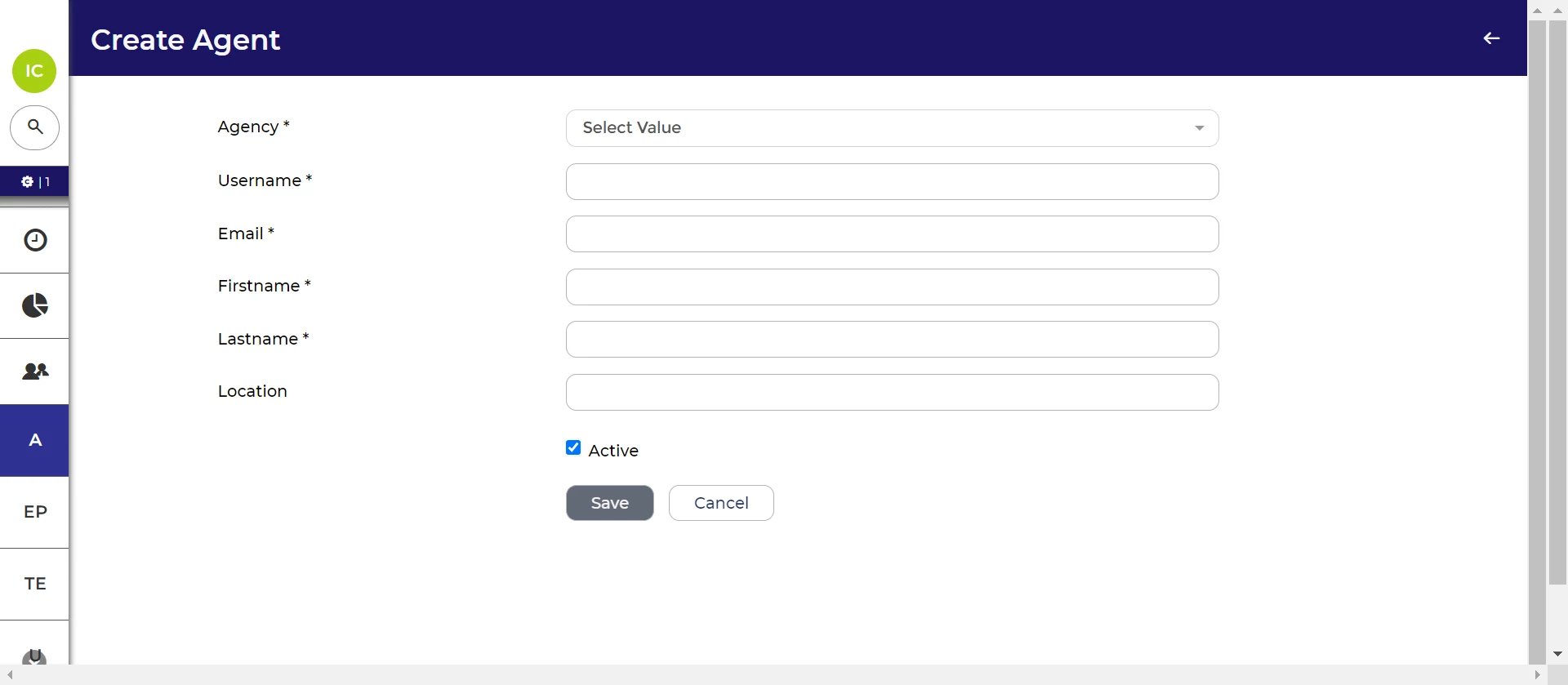Viewport: 1568px width, 685px height.
Task: Expand the Agency Select Value dropdown
Action: [892, 128]
